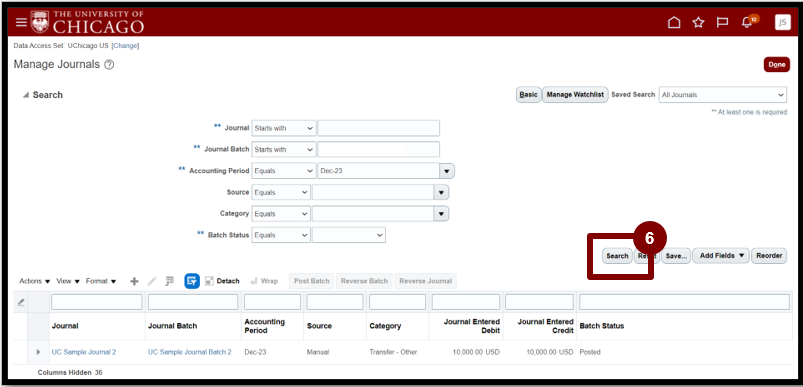Click the Source search value field

pyautogui.click(x=373, y=192)
